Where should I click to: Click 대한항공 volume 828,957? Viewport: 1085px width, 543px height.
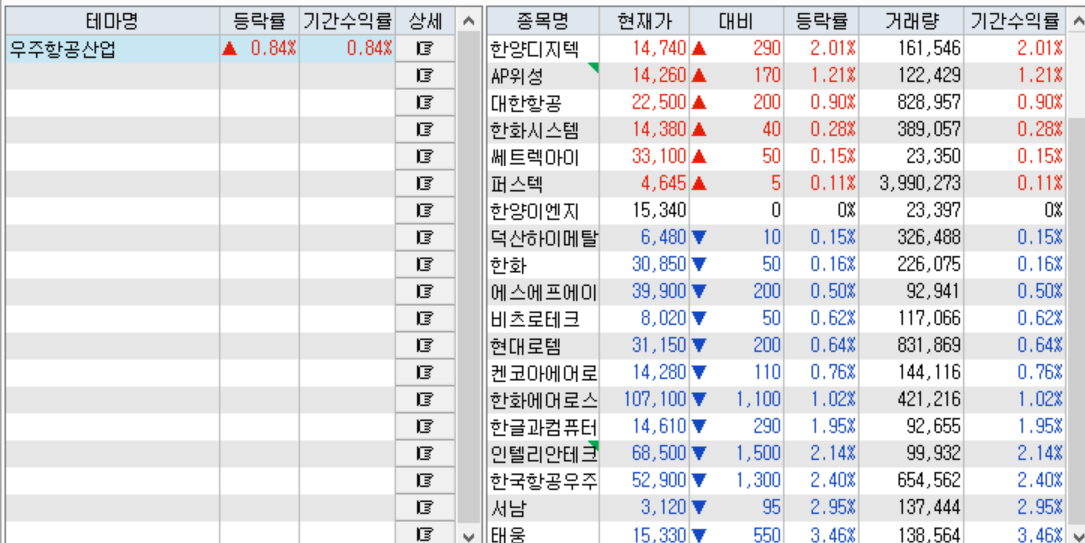click(x=929, y=102)
